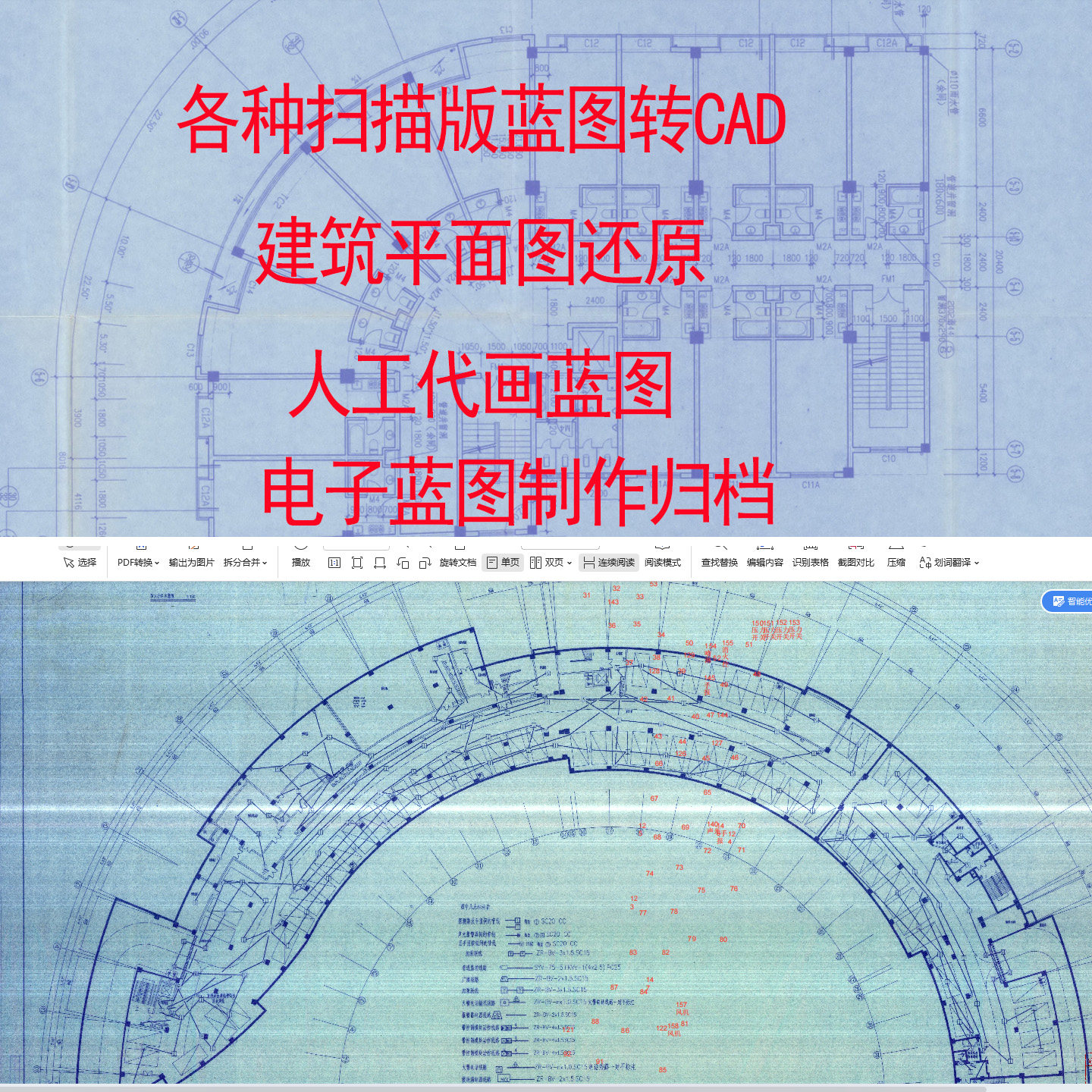Enter 阅读模式 reading mode
Viewport: 1092px width, 1092px height.
click(663, 563)
